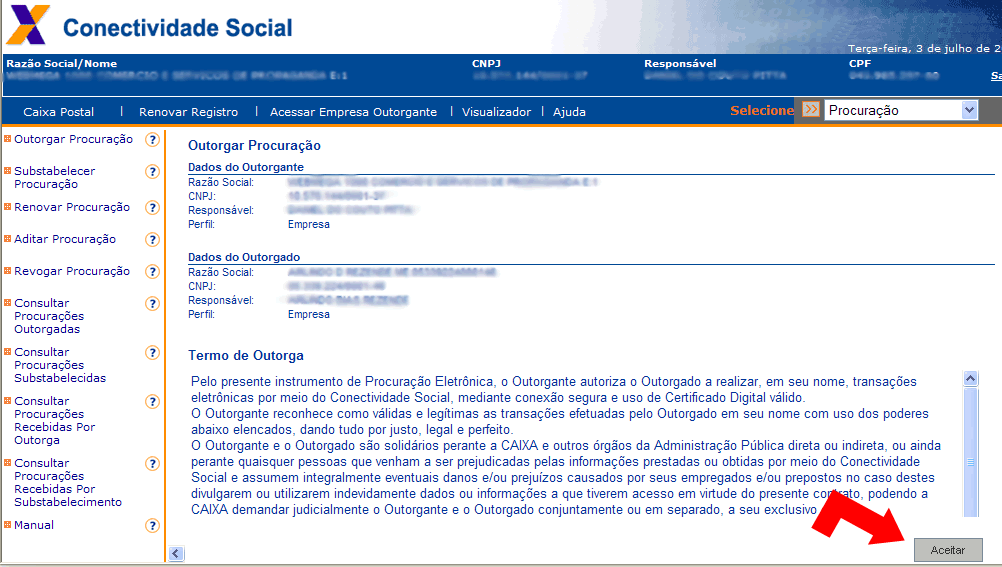Open help icon beside Revogar Procuração
Screen dimensions: 1002x567
[152, 272]
